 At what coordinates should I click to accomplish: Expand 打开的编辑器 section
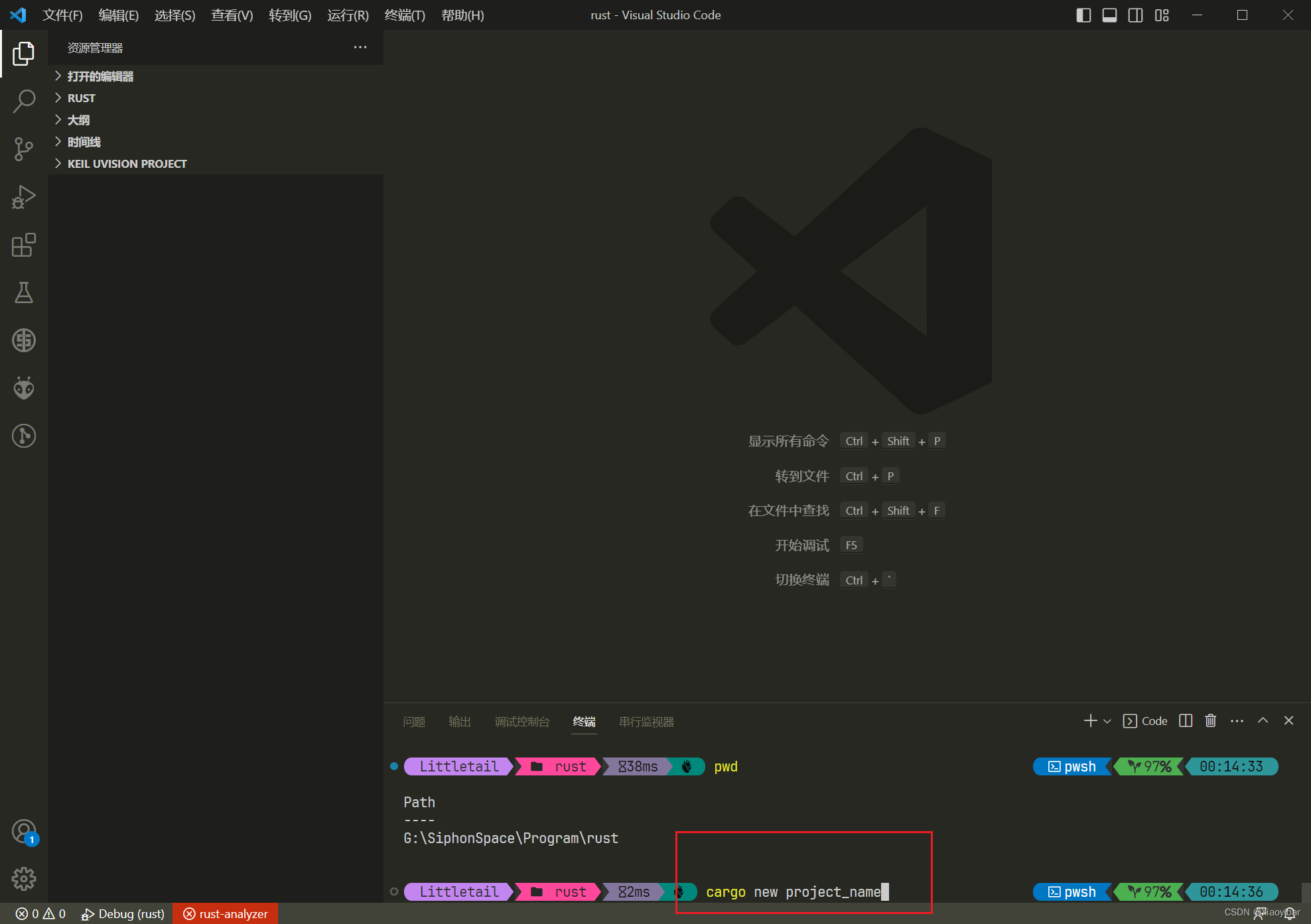[216, 76]
